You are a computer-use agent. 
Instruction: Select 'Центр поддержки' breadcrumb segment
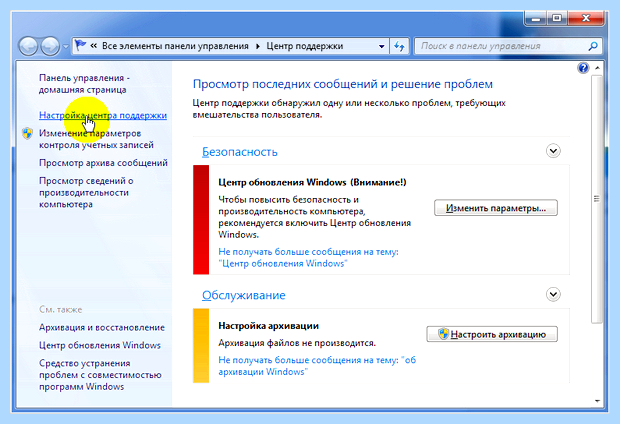pos(304,46)
